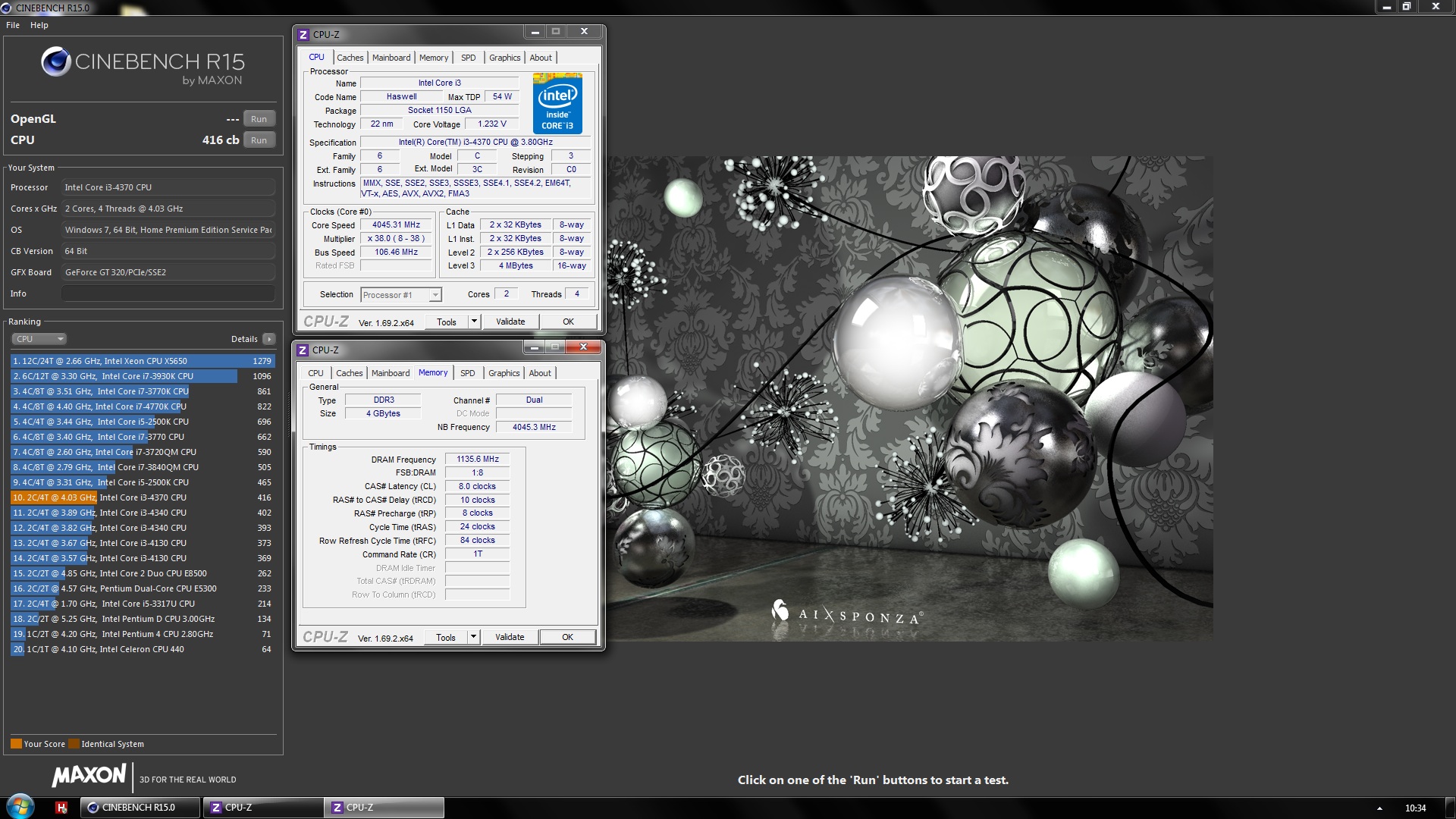Run the OpenGL benchmark

pos(259,119)
